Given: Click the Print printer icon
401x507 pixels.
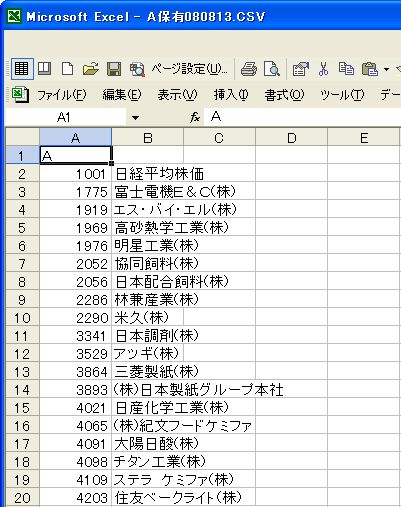Looking at the screenshot, I should pyautogui.click(x=249, y=69).
